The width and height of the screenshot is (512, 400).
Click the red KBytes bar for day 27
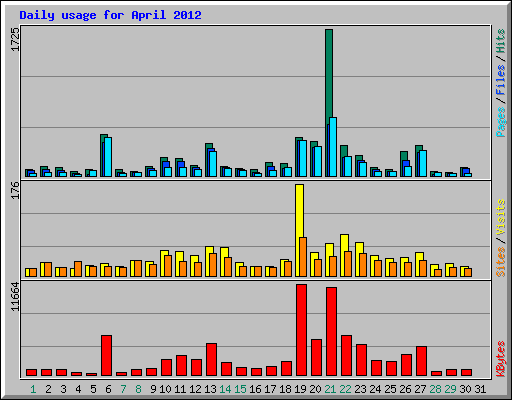click(421, 361)
